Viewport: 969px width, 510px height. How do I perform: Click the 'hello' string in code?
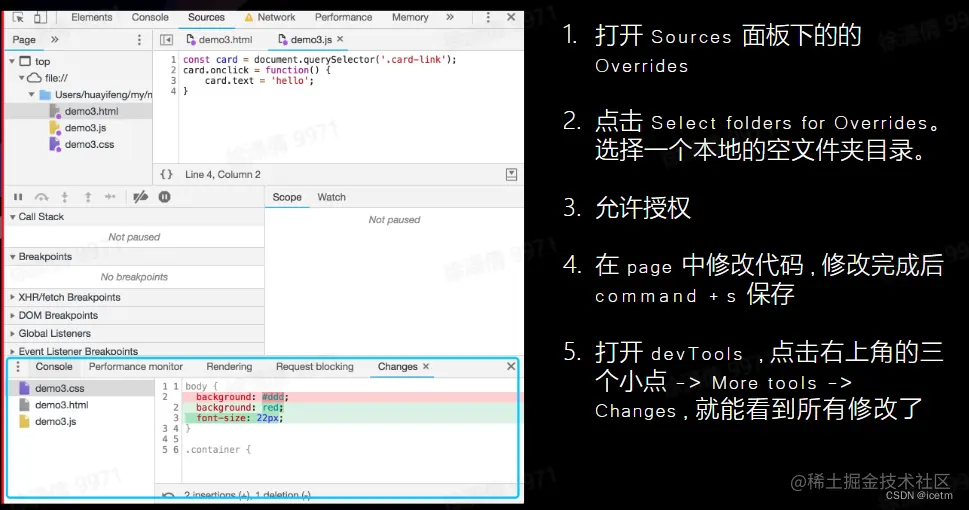290,80
